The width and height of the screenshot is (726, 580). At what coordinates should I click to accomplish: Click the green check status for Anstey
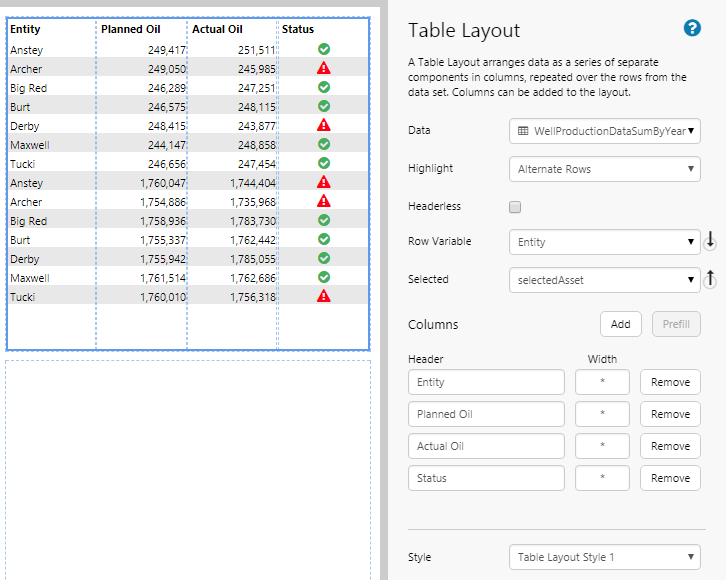(324, 49)
